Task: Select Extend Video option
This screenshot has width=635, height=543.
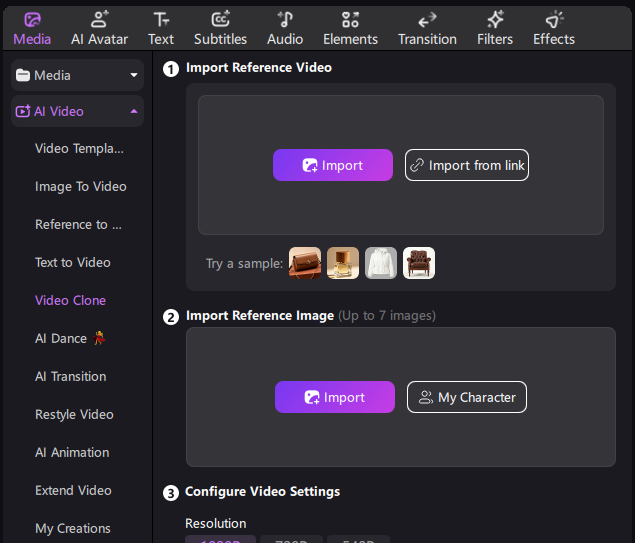Action: click(73, 490)
